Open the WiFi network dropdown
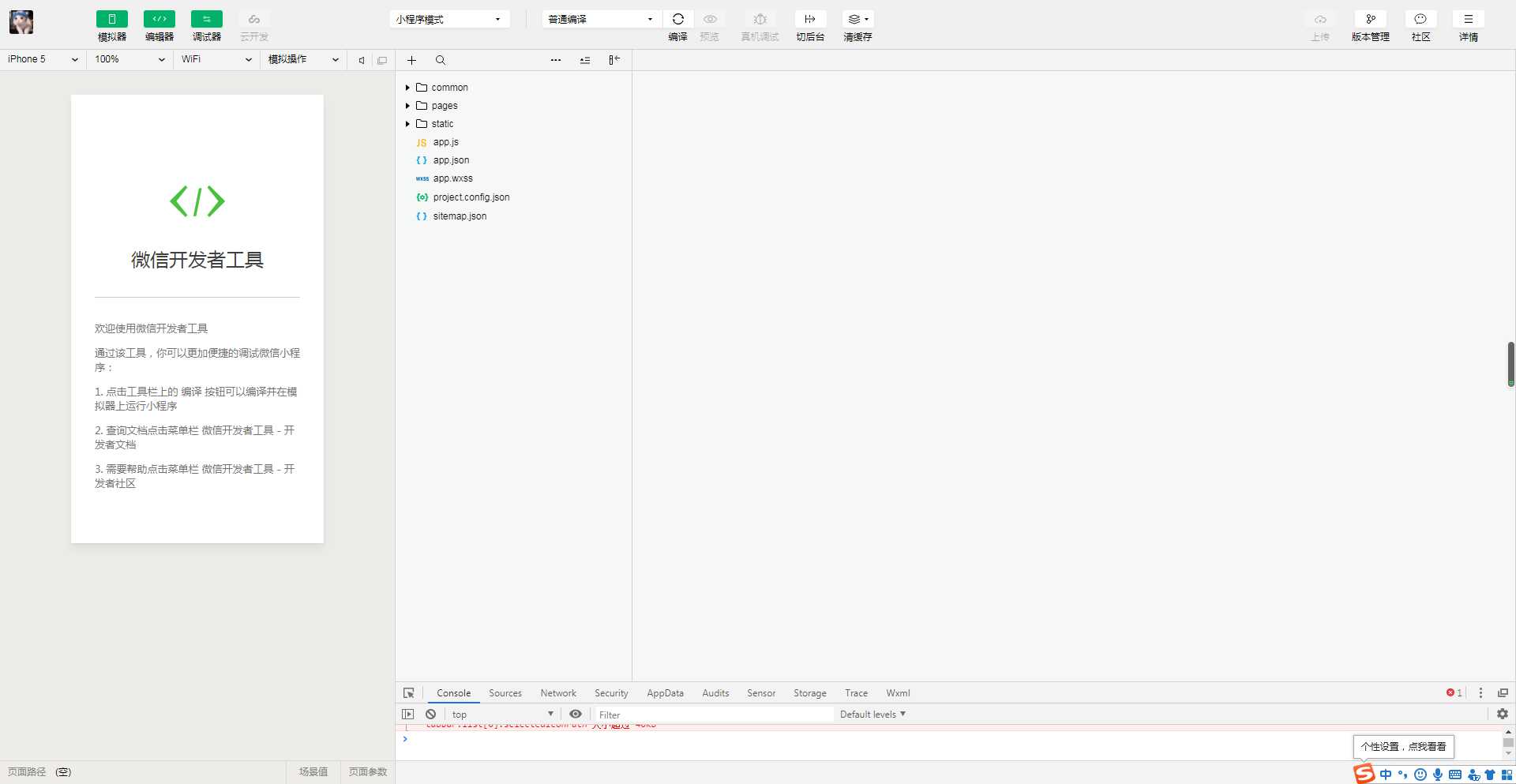Image resolution: width=1516 pixels, height=784 pixels. tap(216, 59)
